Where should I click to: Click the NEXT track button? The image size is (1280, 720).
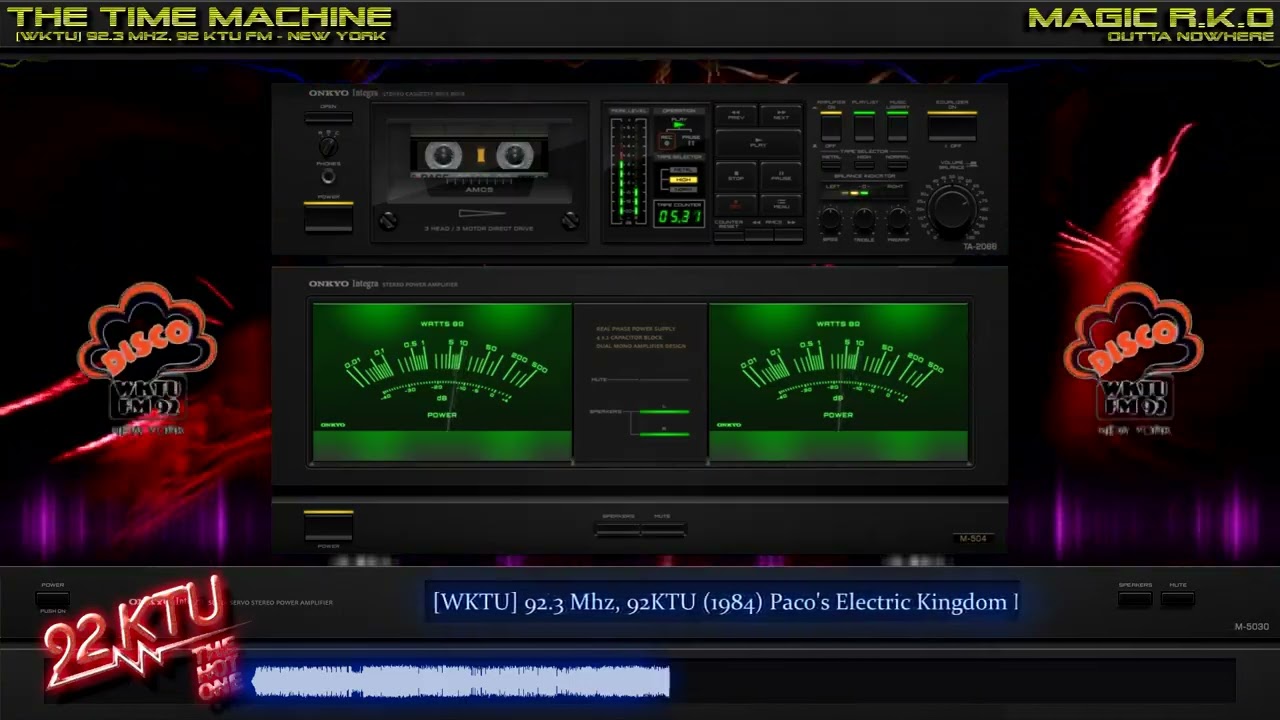coord(781,116)
